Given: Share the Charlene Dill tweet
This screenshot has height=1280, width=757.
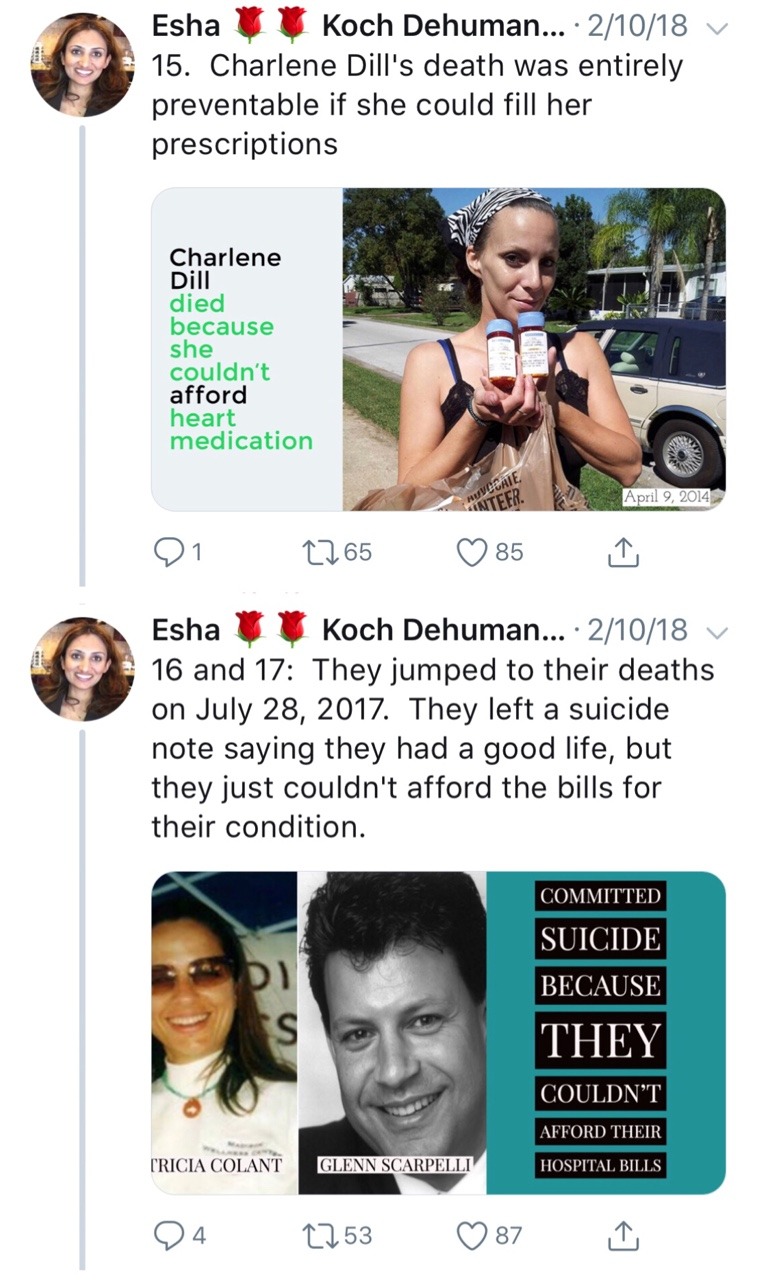Looking at the screenshot, I should tap(623, 551).
